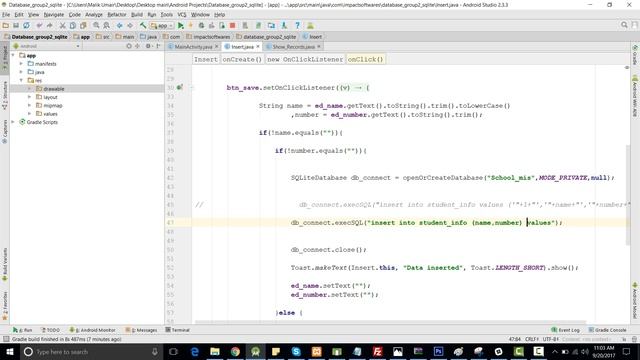Click the onCreate() structure breadcrumb
This screenshot has width=640, height=360.
click(x=242, y=59)
